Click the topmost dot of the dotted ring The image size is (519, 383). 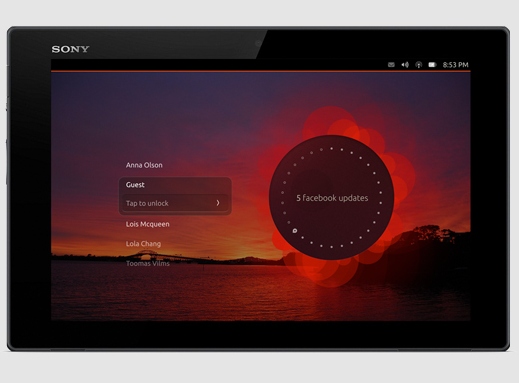pyautogui.click(x=331, y=148)
